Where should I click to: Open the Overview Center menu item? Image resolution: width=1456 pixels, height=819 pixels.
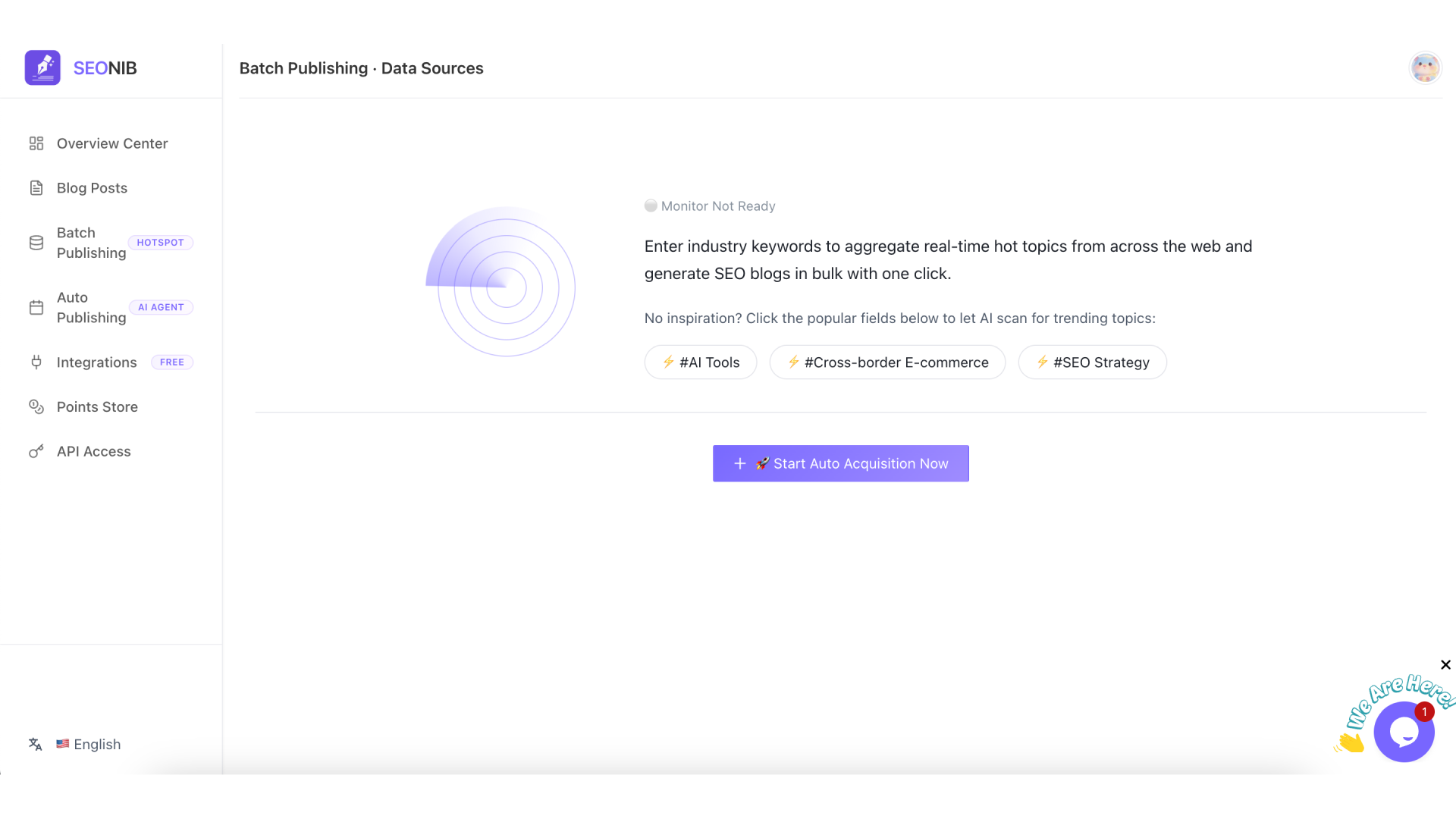(x=112, y=143)
